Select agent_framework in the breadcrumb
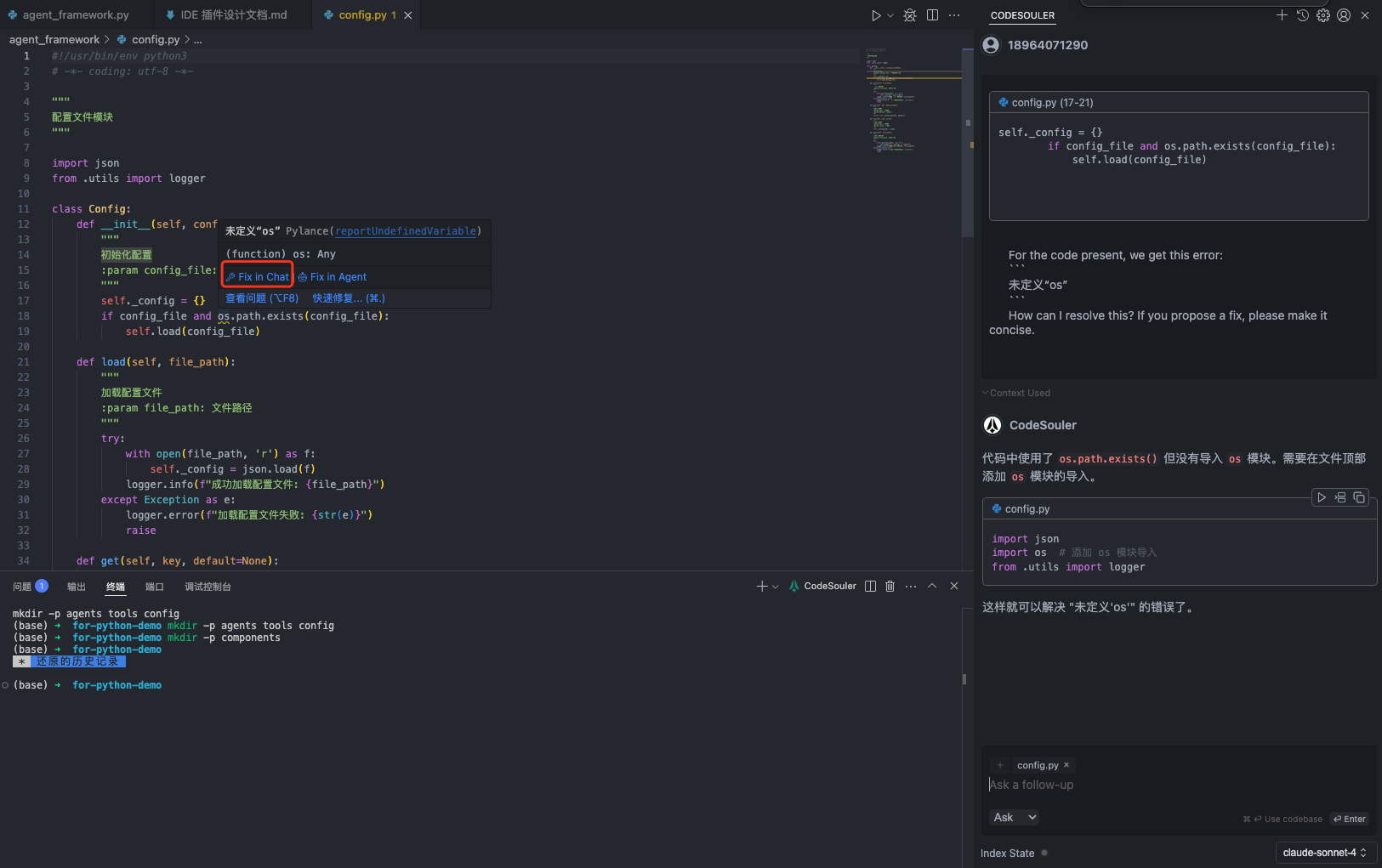The height and width of the screenshot is (868, 1382). coord(54,39)
